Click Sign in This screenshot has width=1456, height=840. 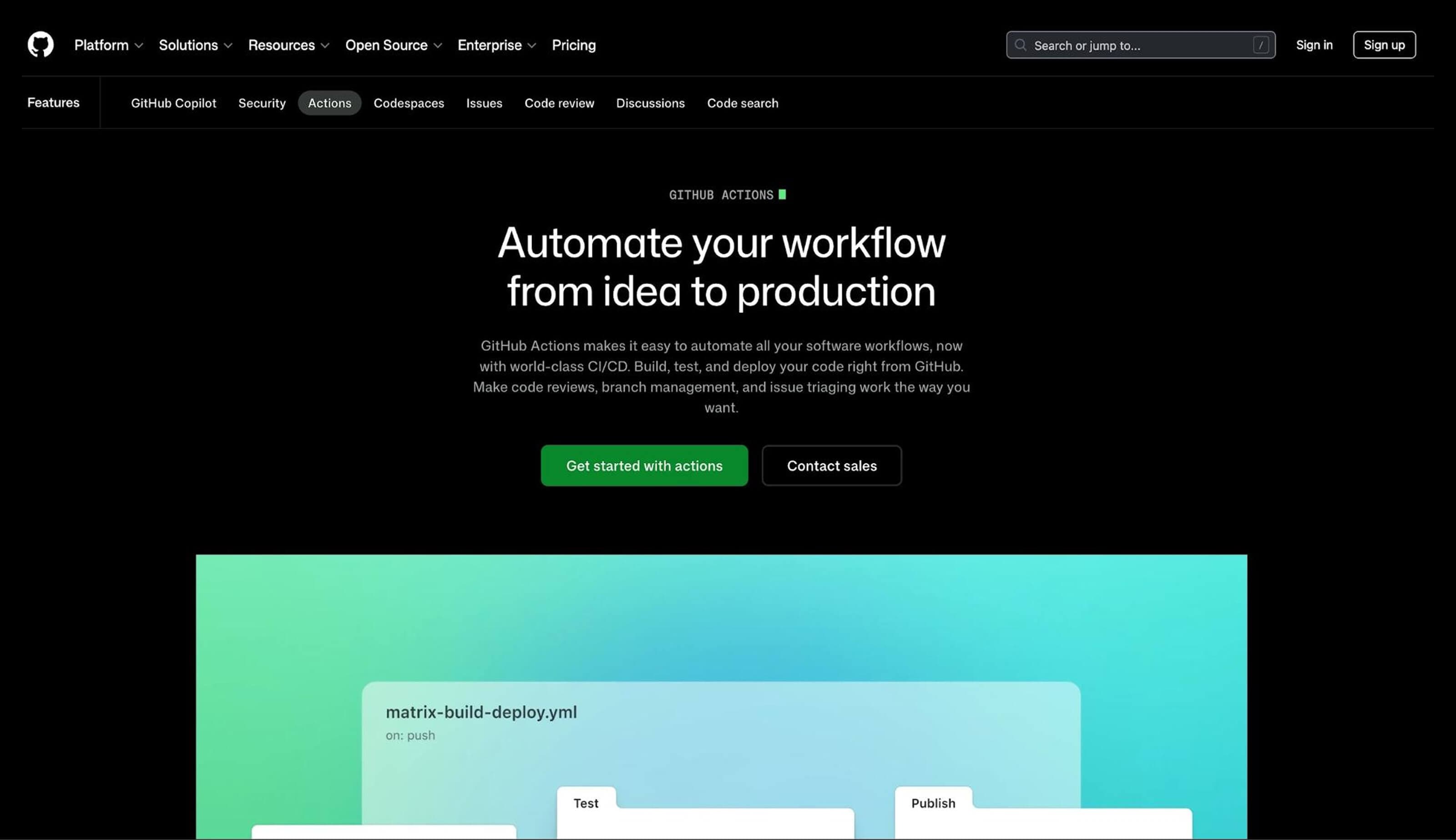point(1314,45)
